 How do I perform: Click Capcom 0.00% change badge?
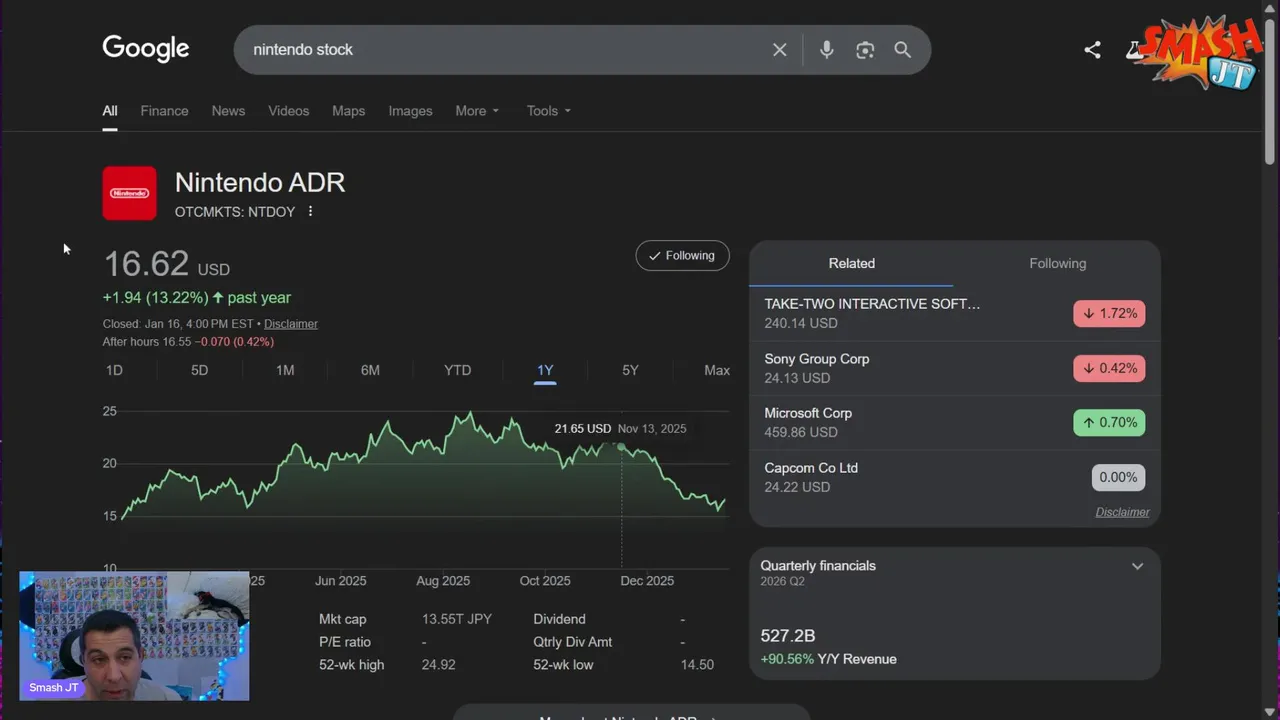coord(1118,477)
